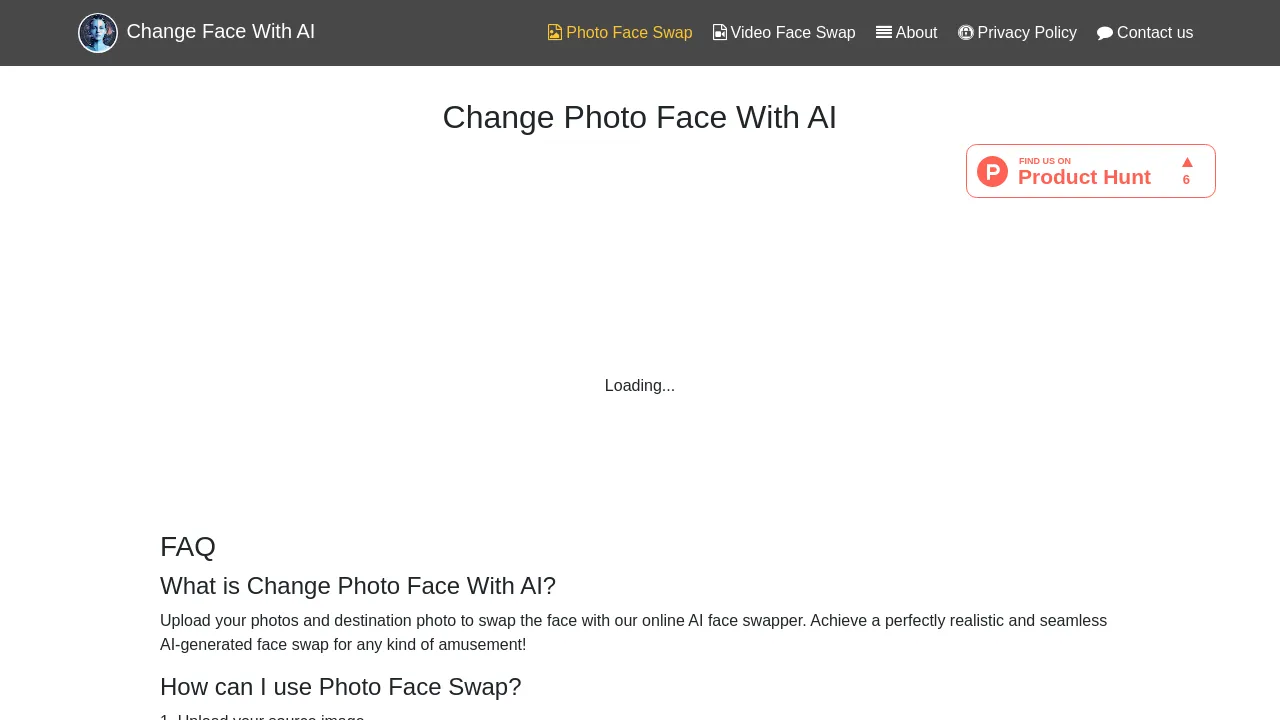1280x720 pixels.
Task: Click the photo icon beside Photo Face Swap
Action: click(x=554, y=32)
